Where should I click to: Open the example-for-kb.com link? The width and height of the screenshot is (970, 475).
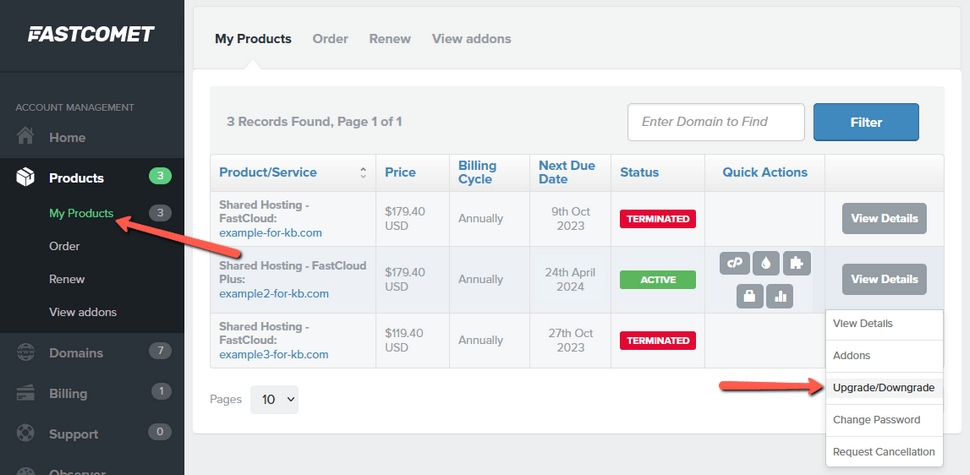[x=270, y=233]
